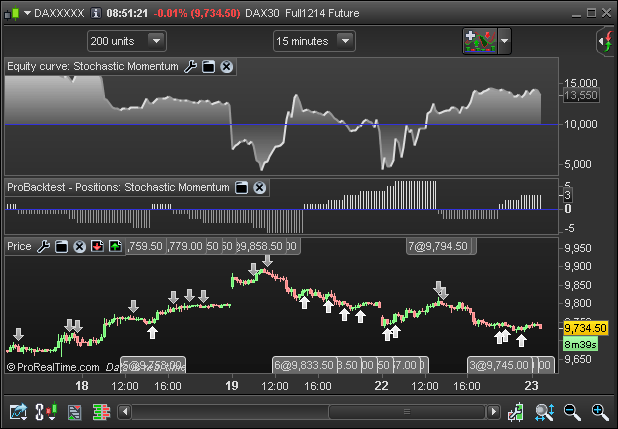618x429 pixels.
Task: Click the ProBacktest - Positions title text
Action: (x=118, y=187)
